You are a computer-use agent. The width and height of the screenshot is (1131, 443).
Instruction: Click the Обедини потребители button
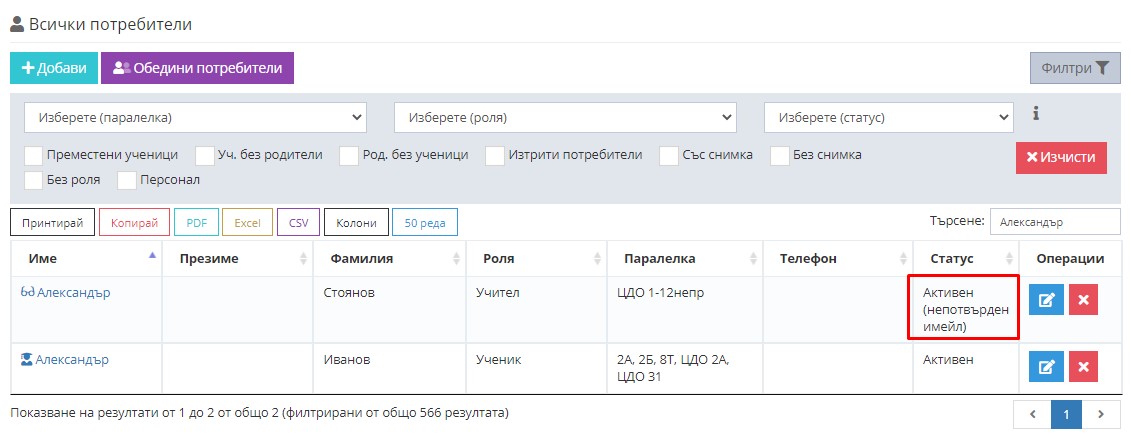pos(197,68)
